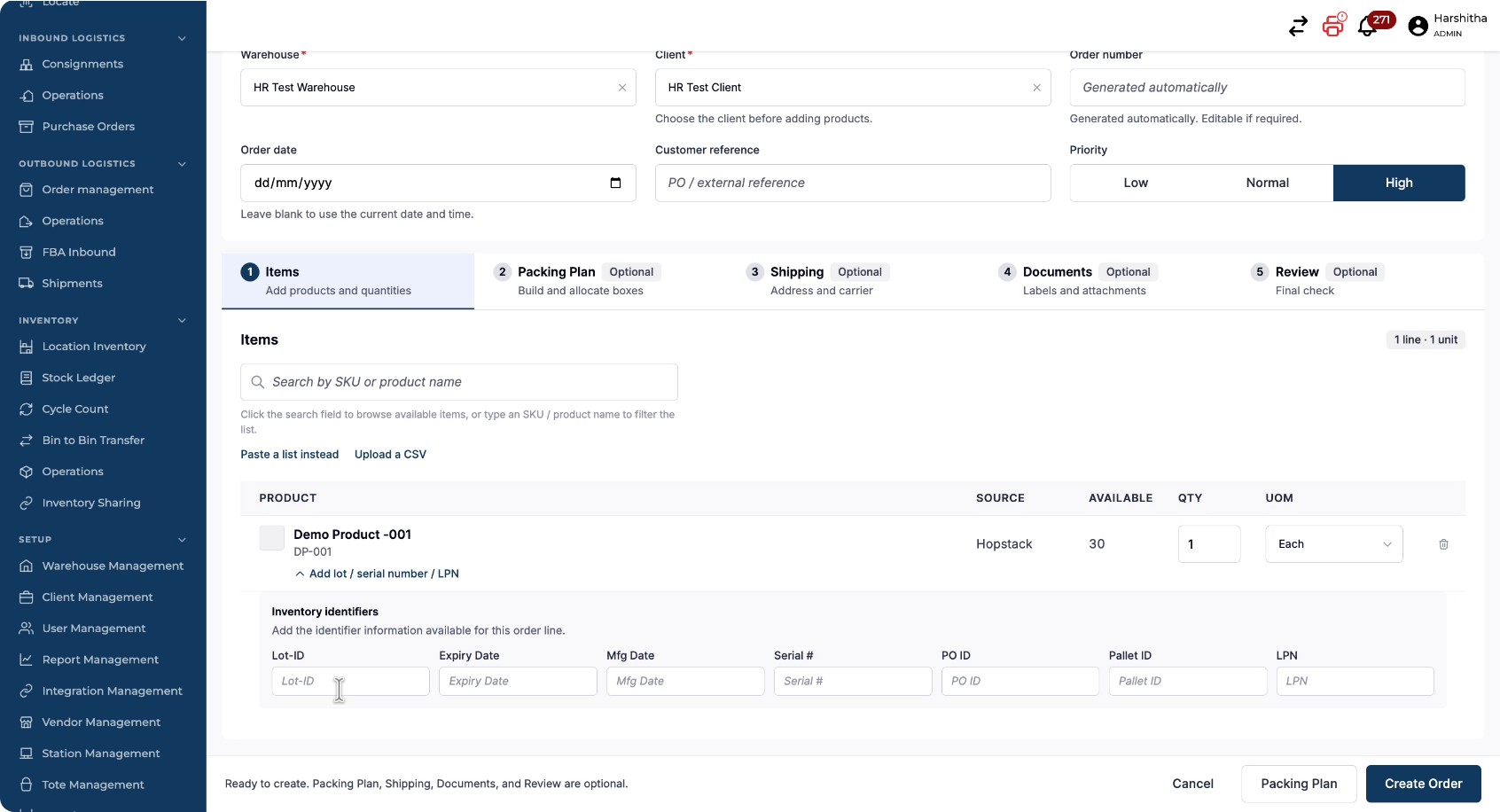Open the printer icon in top bar
1500x812 pixels.
(x=1333, y=25)
